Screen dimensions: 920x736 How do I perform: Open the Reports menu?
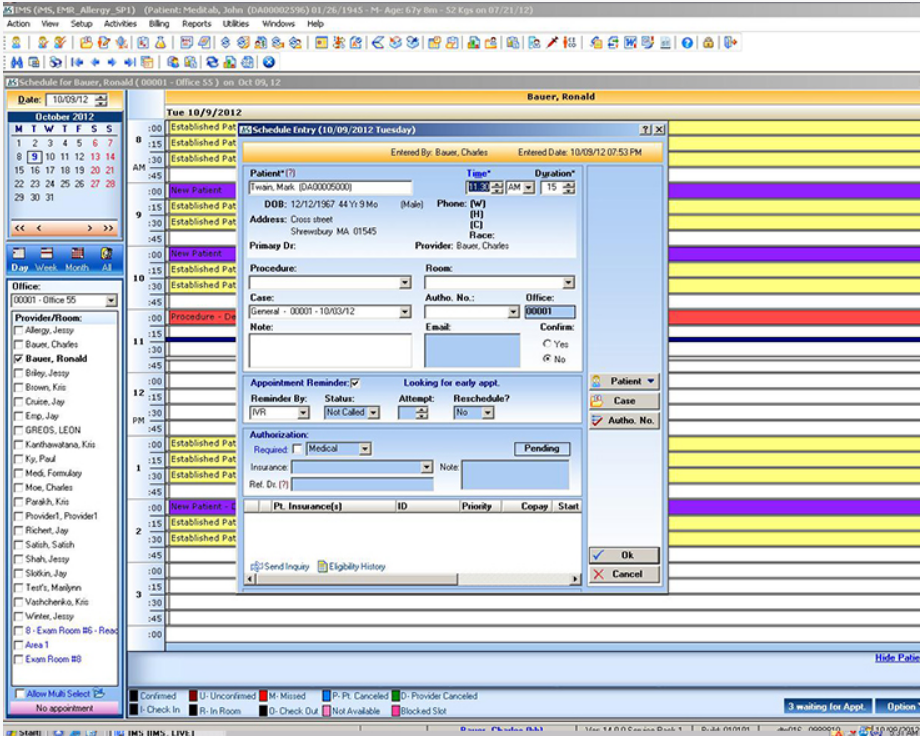point(197,23)
